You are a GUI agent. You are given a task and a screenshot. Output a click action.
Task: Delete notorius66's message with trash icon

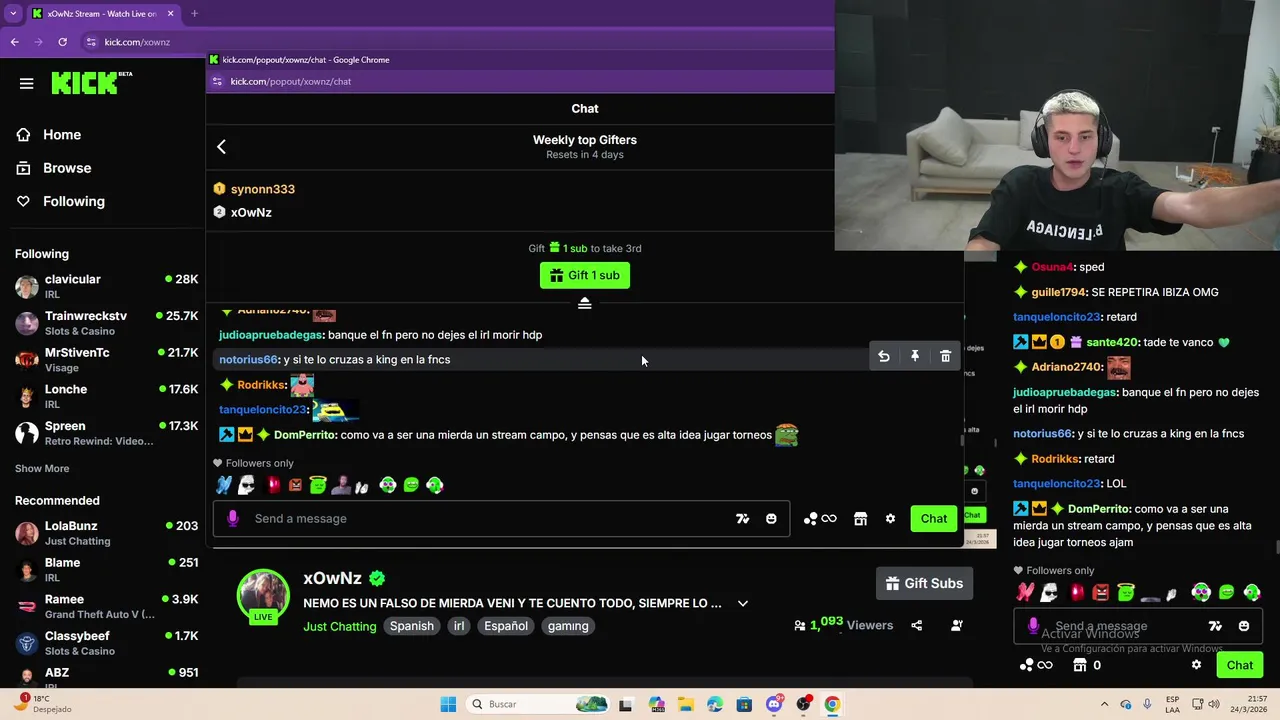pyautogui.click(x=946, y=356)
